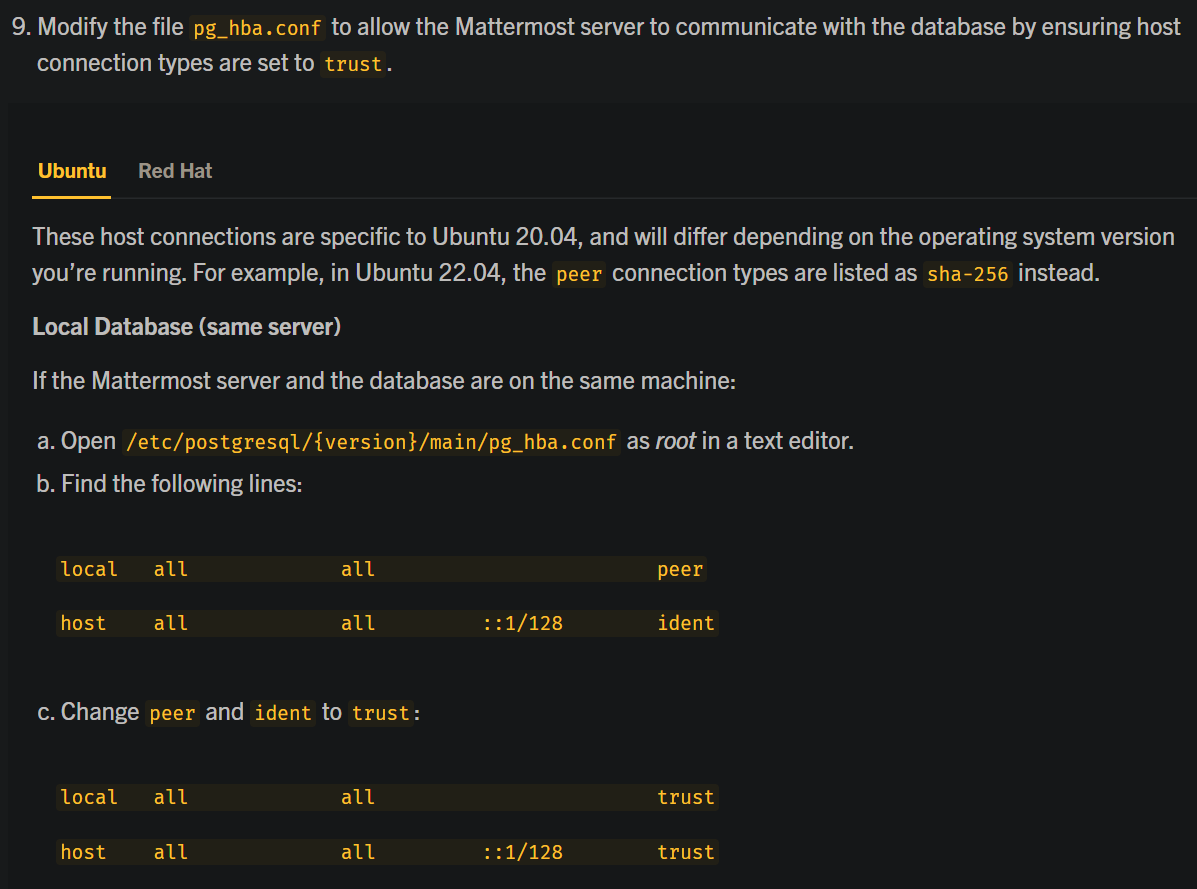Select the trust keyword in step c
Viewport: 1197px width, 889px height.
click(x=381, y=713)
